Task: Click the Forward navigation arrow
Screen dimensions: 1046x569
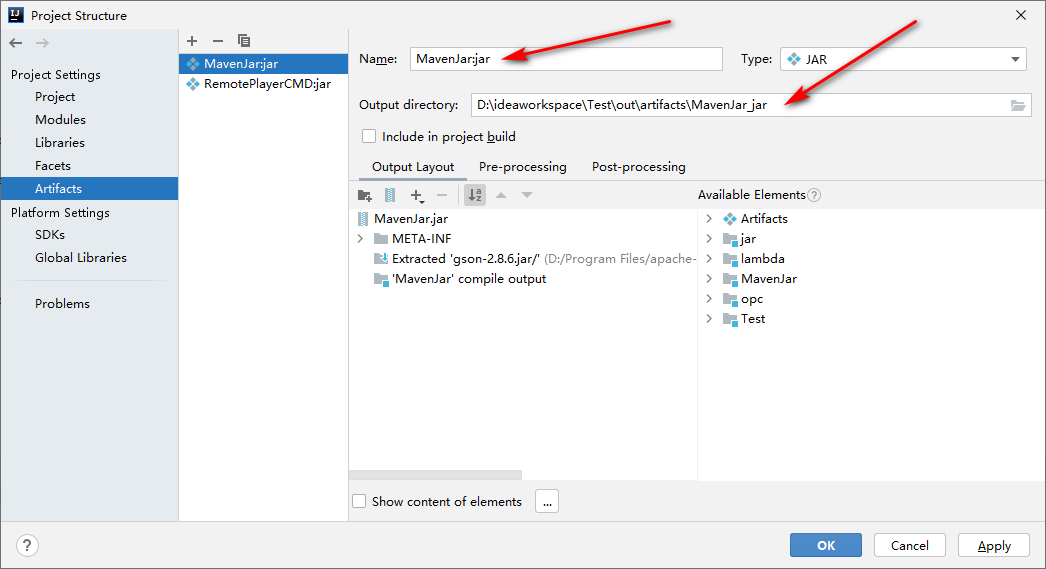Action: [42, 43]
